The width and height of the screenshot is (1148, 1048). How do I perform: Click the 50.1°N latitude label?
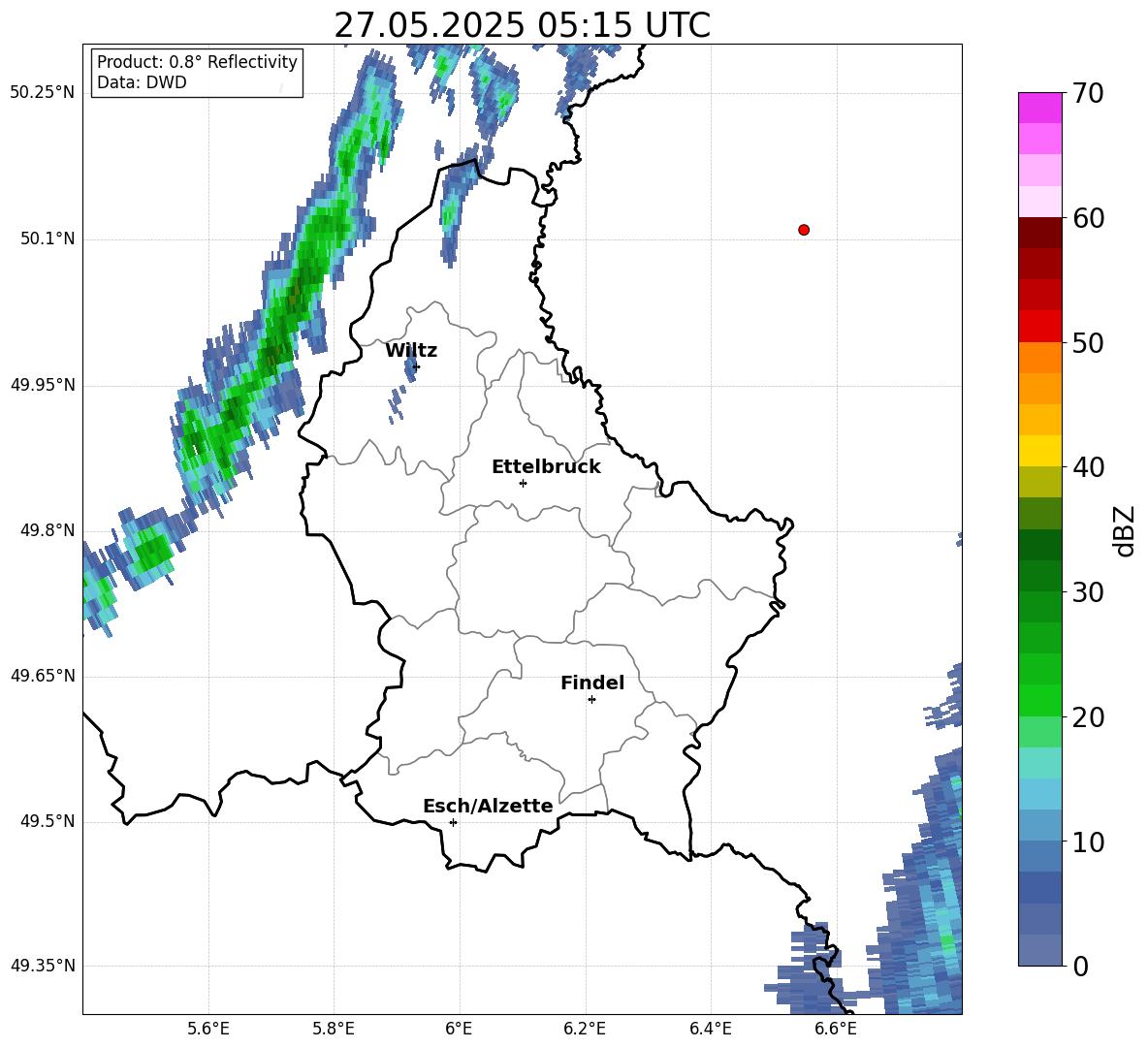click(48, 238)
